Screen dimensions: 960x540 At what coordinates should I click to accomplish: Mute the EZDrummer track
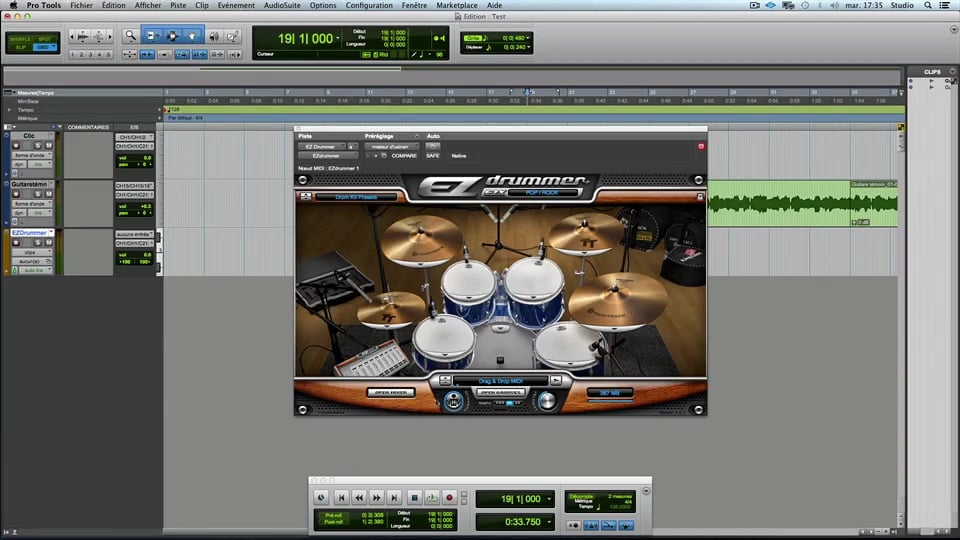click(x=48, y=242)
